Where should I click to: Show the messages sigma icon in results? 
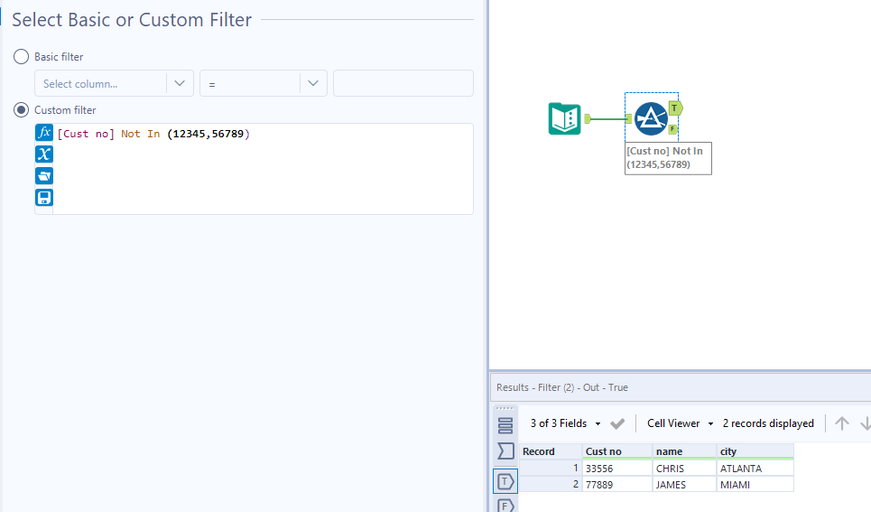pos(505,450)
